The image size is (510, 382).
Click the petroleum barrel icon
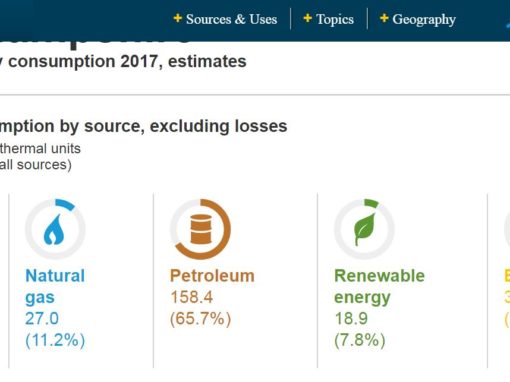pyautogui.click(x=201, y=229)
